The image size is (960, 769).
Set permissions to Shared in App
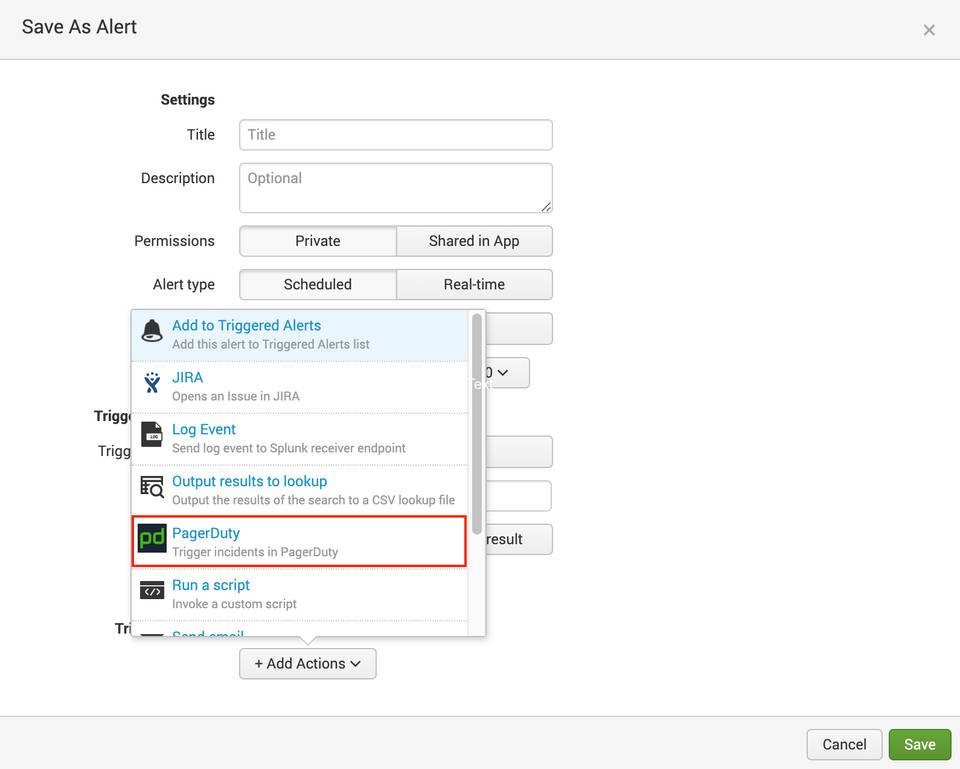click(474, 241)
